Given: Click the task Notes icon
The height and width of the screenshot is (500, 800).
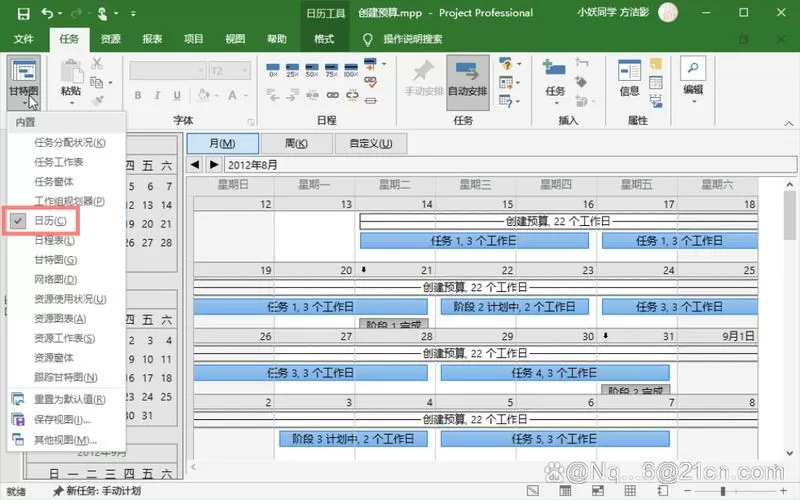Looking at the screenshot, I should (656, 64).
